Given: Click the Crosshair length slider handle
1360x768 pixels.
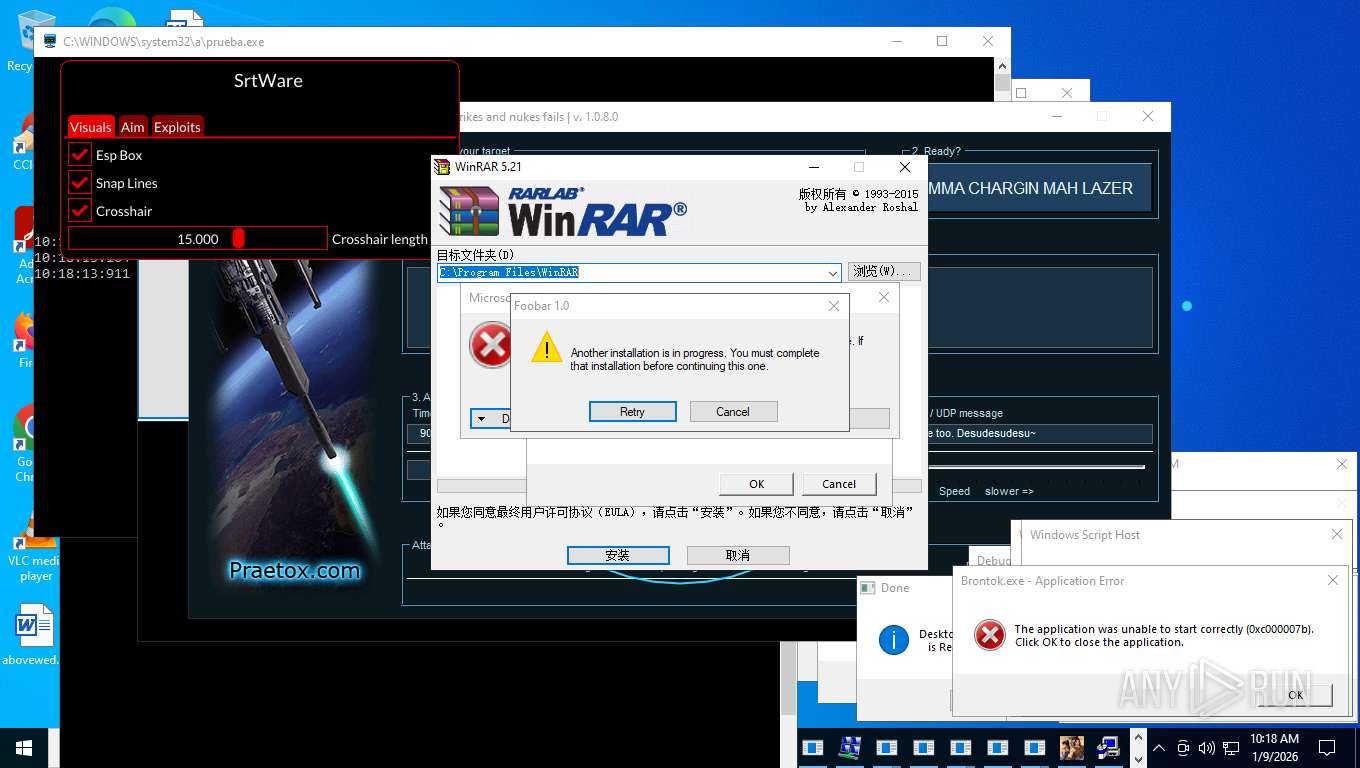Looking at the screenshot, I should pyautogui.click(x=238, y=238).
